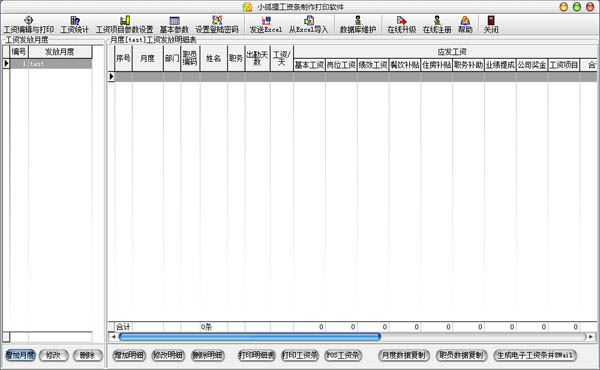The image size is (600, 370).
Task: Click the 打印工资条 button
Action: click(300, 355)
